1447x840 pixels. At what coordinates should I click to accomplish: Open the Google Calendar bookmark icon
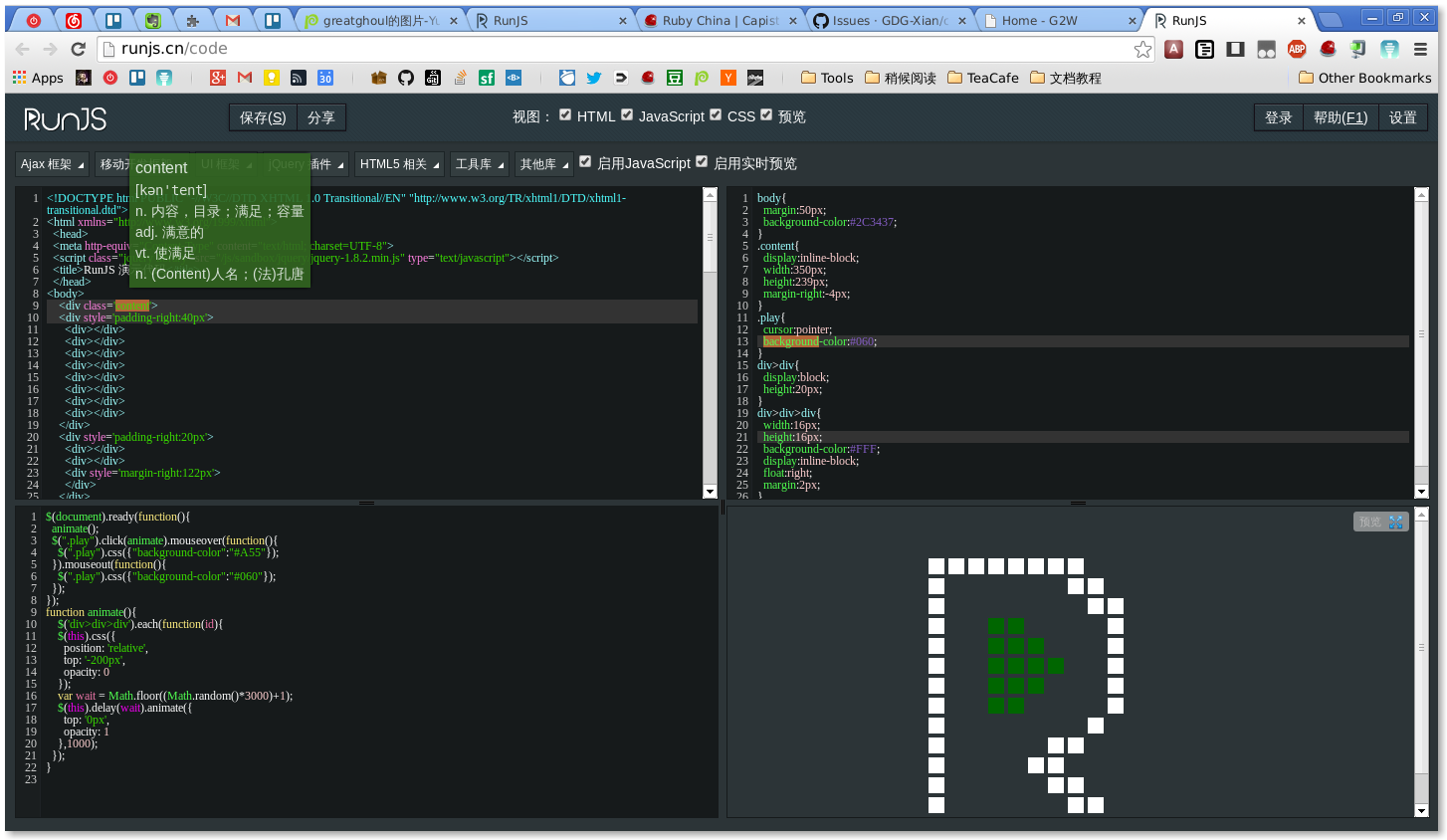pos(325,78)
